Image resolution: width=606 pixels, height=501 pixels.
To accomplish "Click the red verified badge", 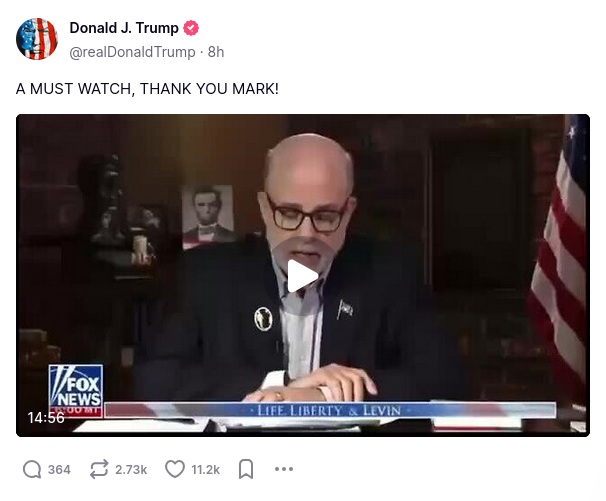I will coord(191,28).
